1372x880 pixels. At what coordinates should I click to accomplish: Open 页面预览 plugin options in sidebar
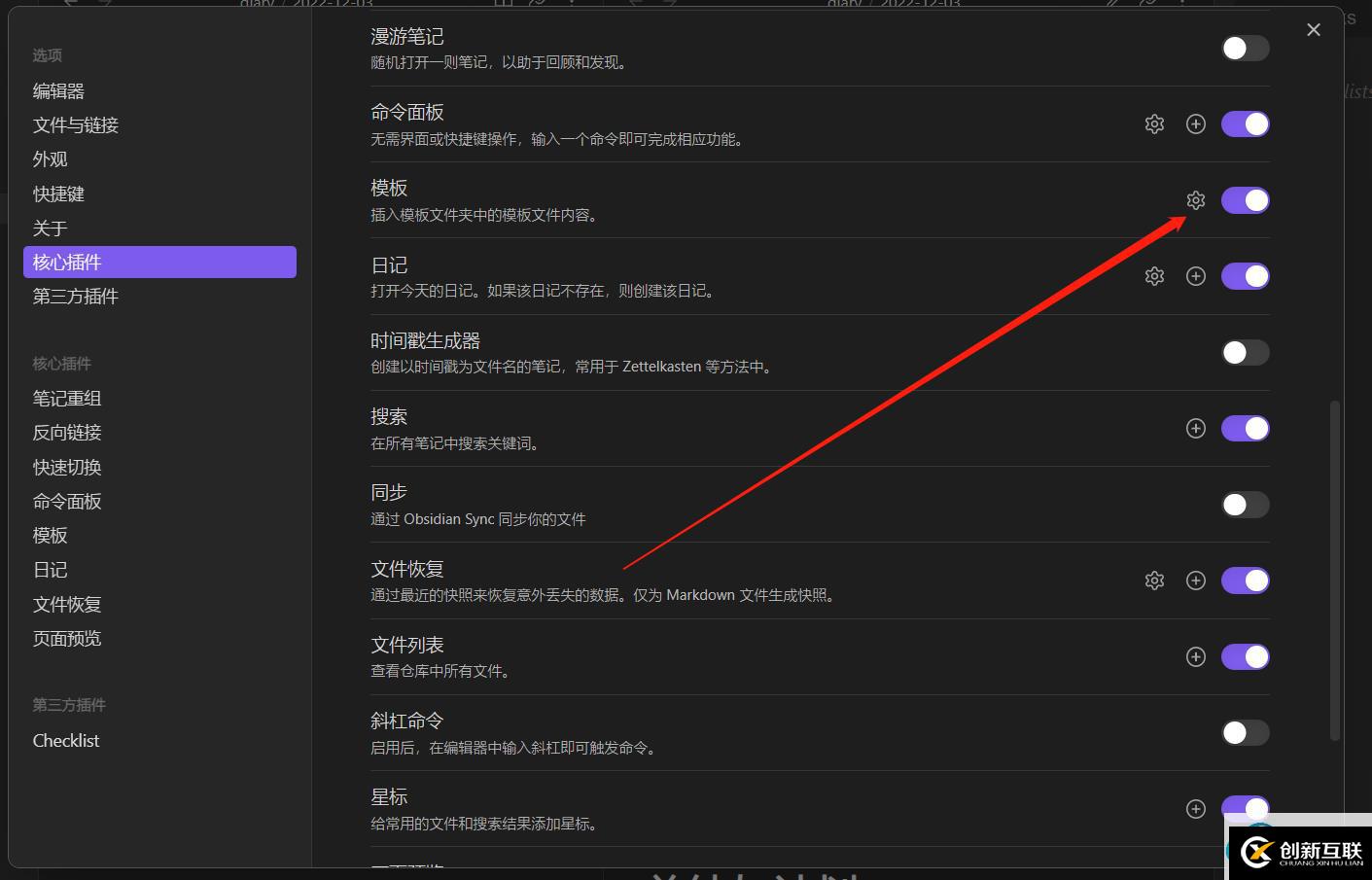159,639
